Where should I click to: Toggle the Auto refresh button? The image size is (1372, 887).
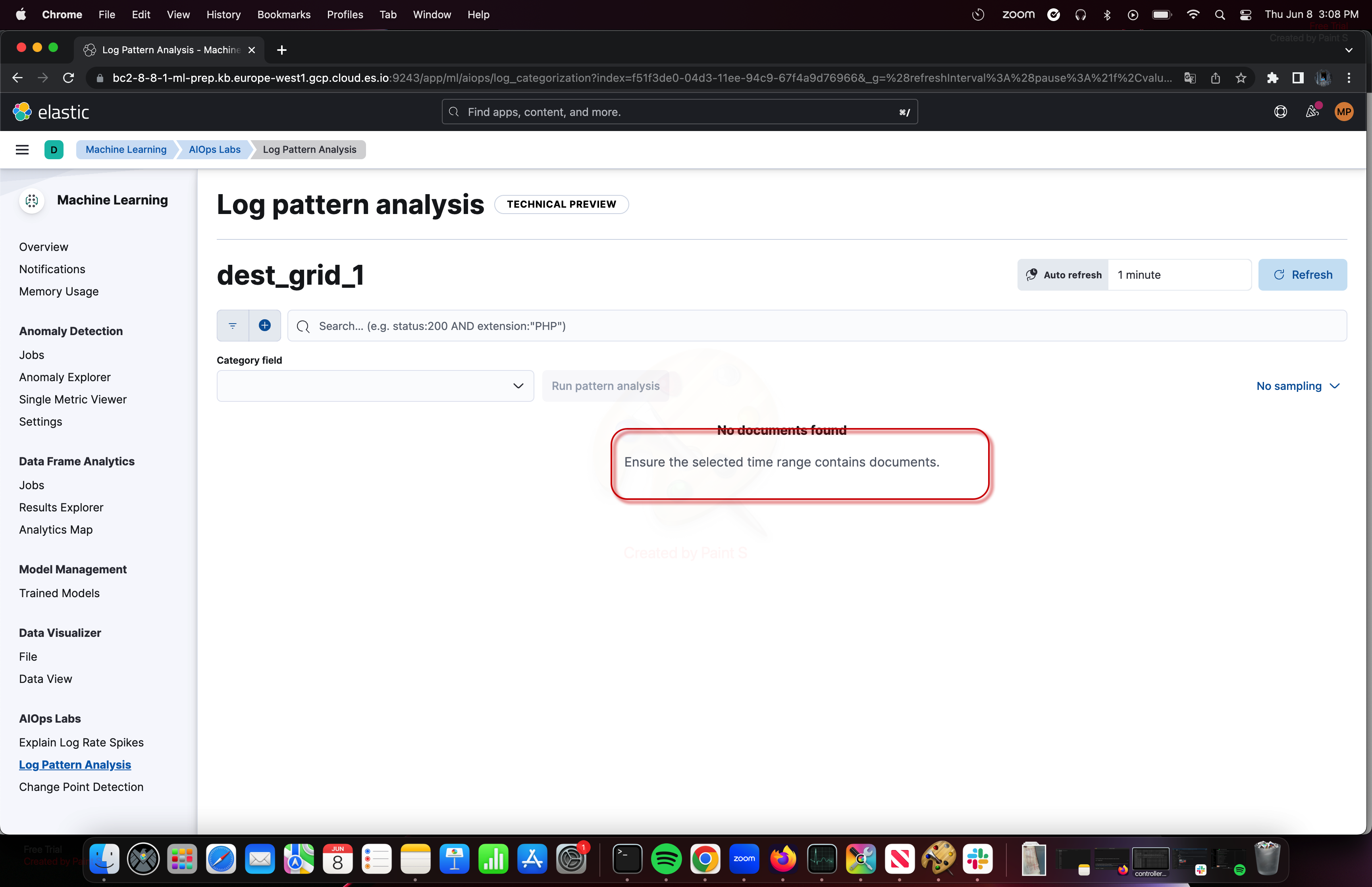click(x=1063, y=275)
